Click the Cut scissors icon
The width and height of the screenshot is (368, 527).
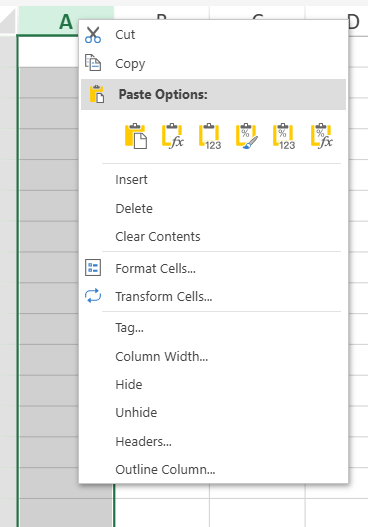[x=93, y=35]
